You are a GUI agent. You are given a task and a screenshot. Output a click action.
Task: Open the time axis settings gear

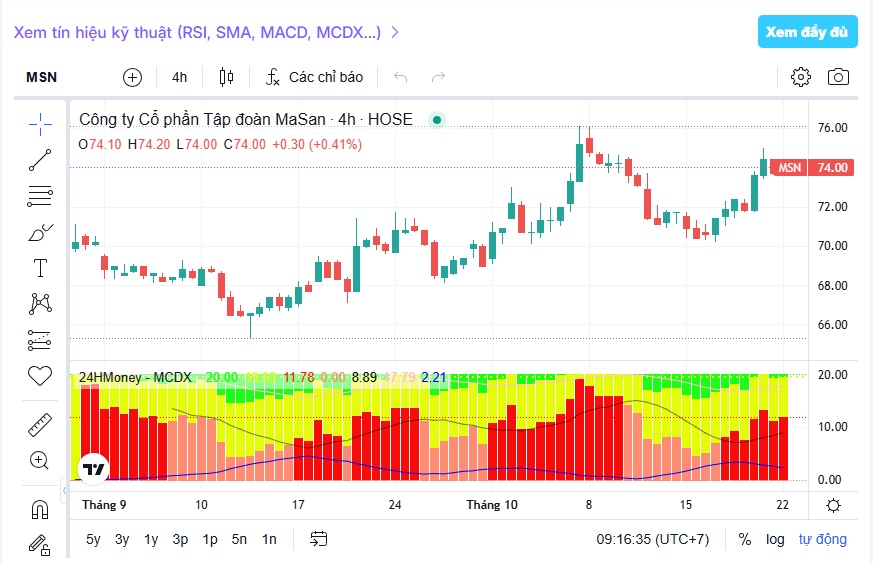[833, 505]
